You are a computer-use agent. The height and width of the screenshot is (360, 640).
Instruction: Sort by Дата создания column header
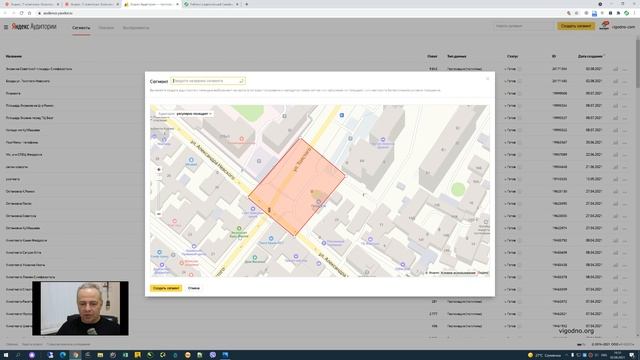pyautogui.click(x=591, y=56)
